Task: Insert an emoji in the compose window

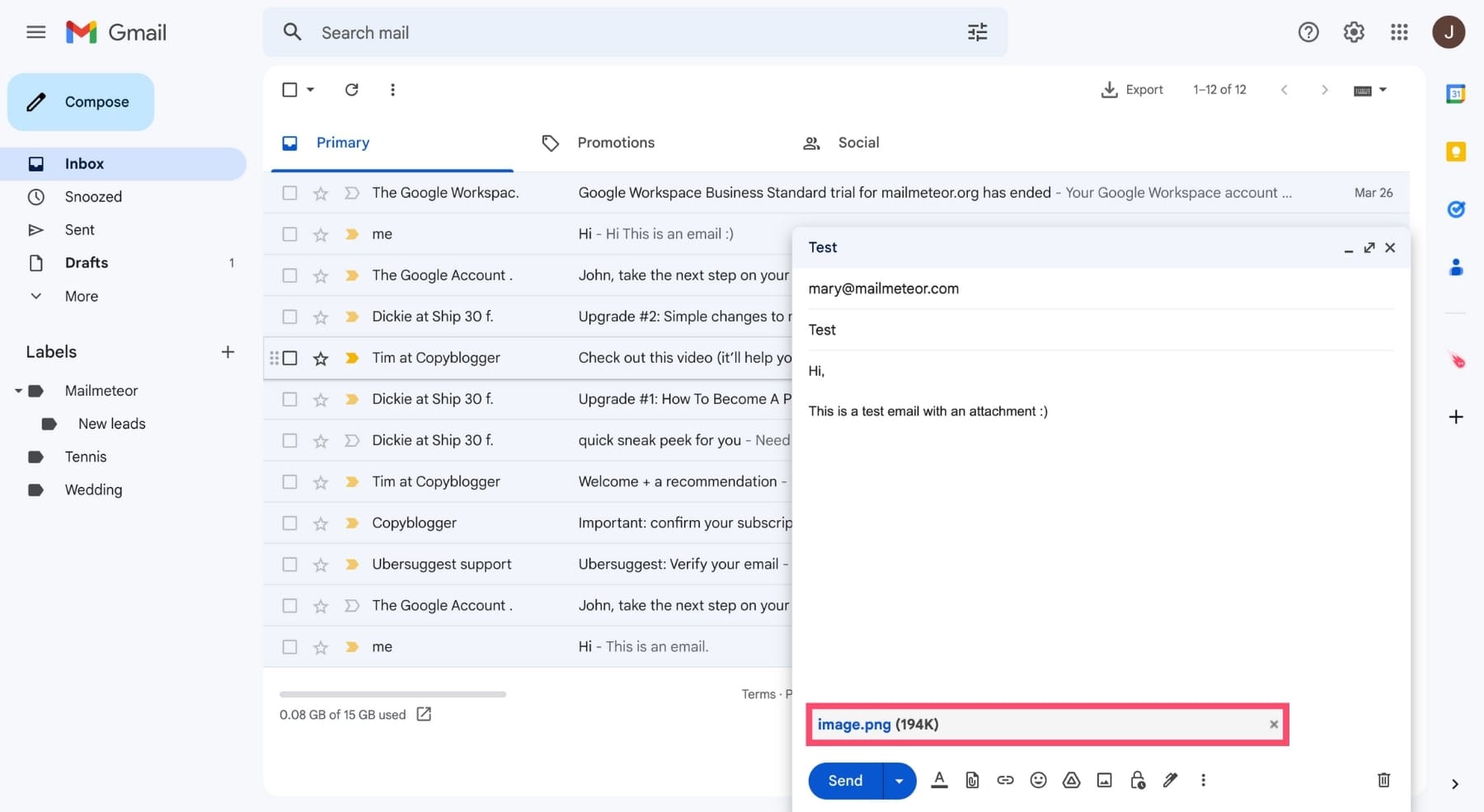Action: (1038, 780)
